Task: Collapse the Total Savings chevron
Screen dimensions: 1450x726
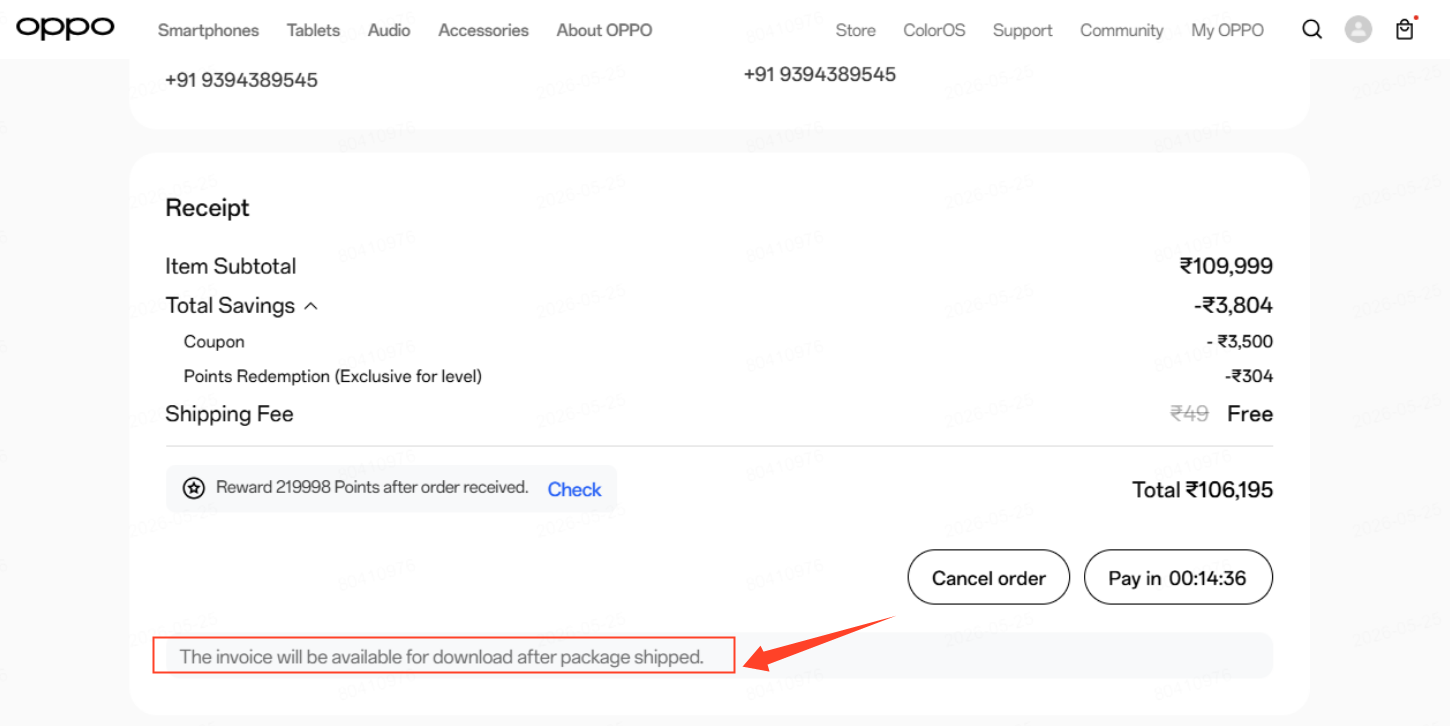Action: click(311, 306)
